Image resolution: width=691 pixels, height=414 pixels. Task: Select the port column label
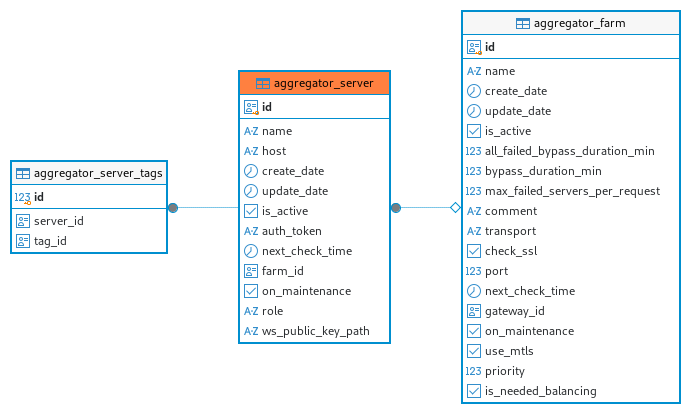[496, 271]
